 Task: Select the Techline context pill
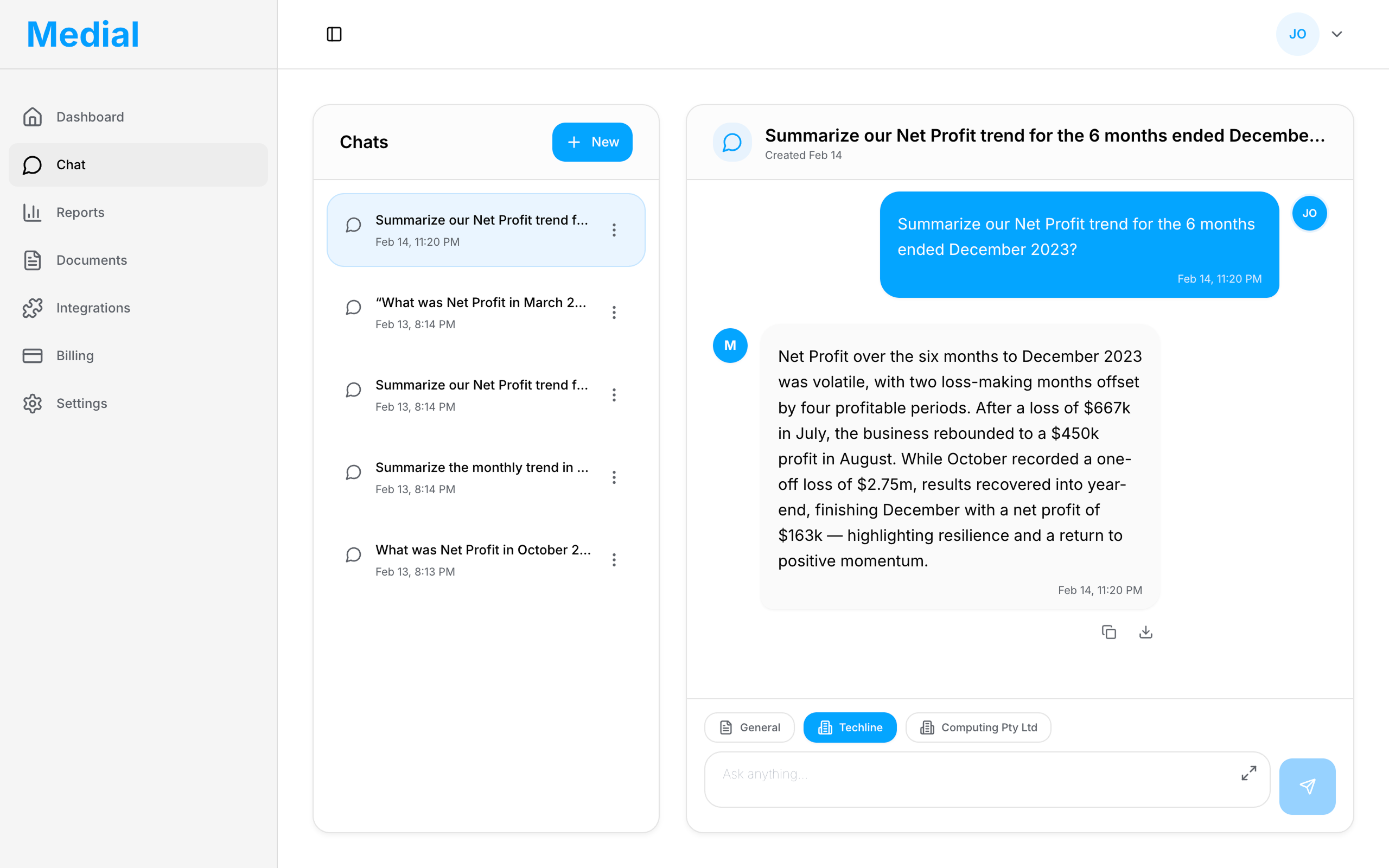point(850,727)
